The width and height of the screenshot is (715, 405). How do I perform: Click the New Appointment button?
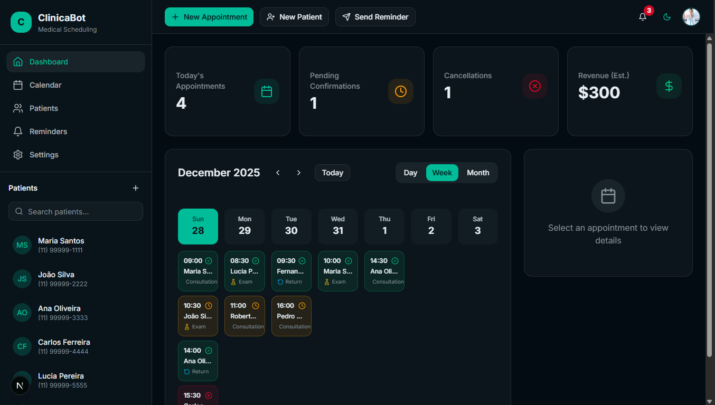(209, 17)
